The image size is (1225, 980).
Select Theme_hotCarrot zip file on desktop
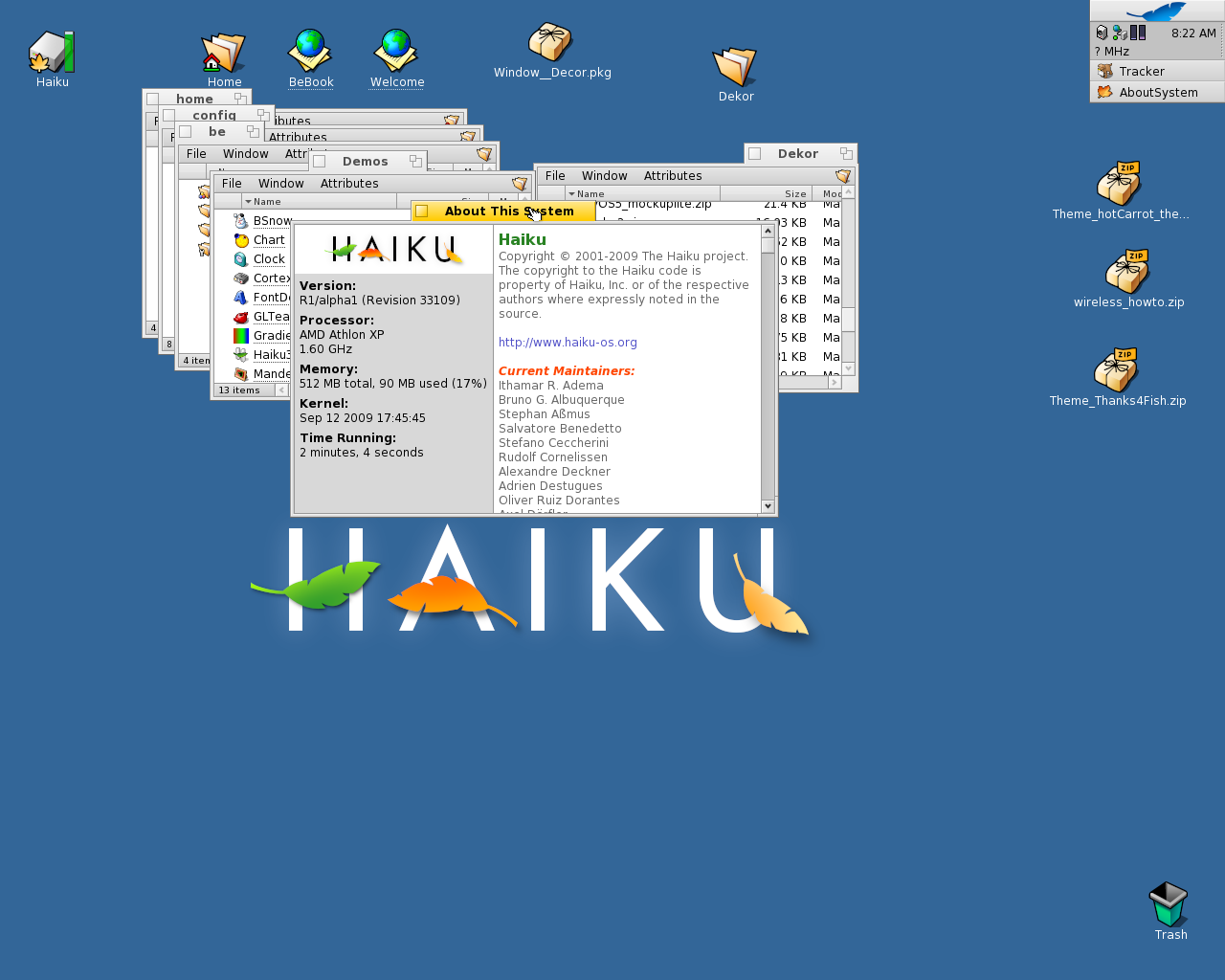coord(1120,183)
